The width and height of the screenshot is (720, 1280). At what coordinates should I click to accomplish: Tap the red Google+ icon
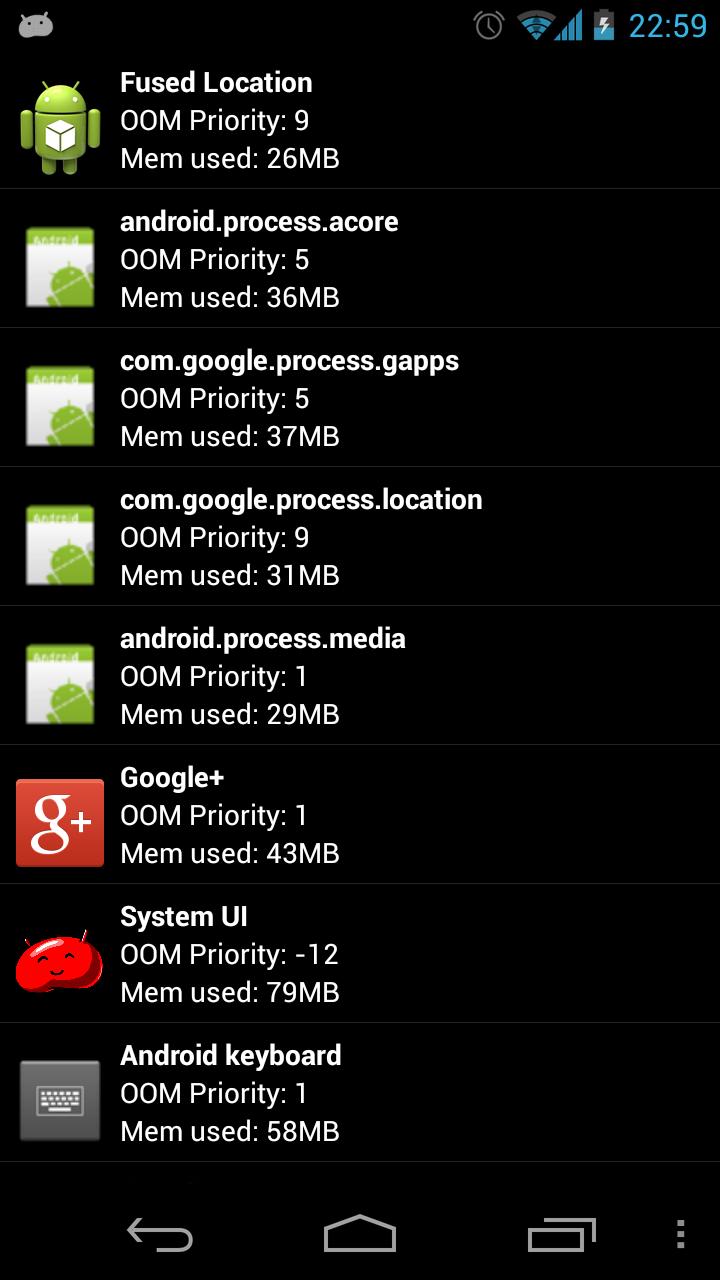pos(60,822)
